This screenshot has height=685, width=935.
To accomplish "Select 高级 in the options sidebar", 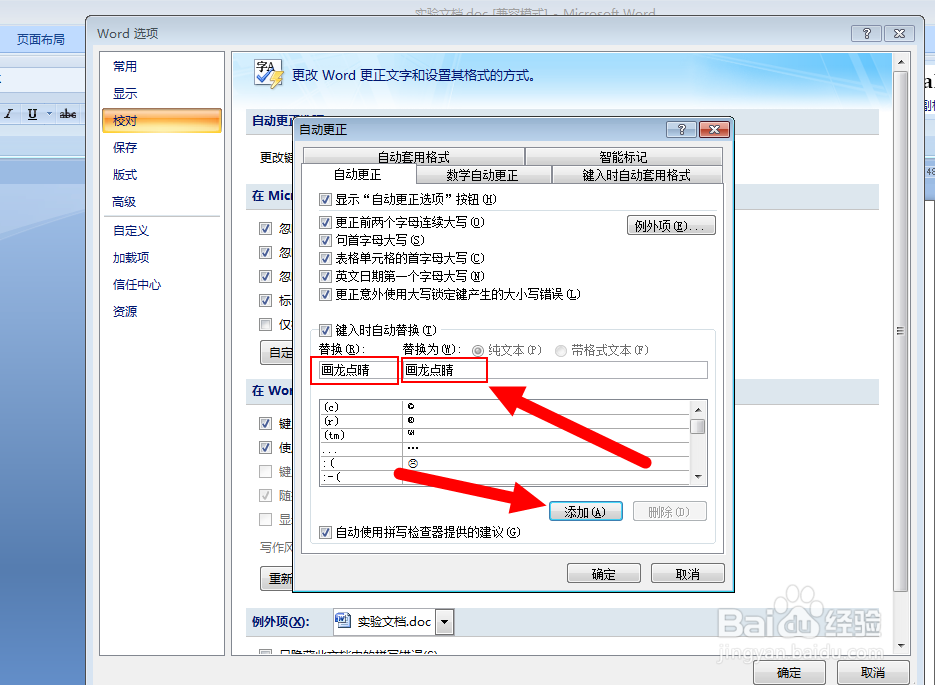I will click(x=124, y=202).
